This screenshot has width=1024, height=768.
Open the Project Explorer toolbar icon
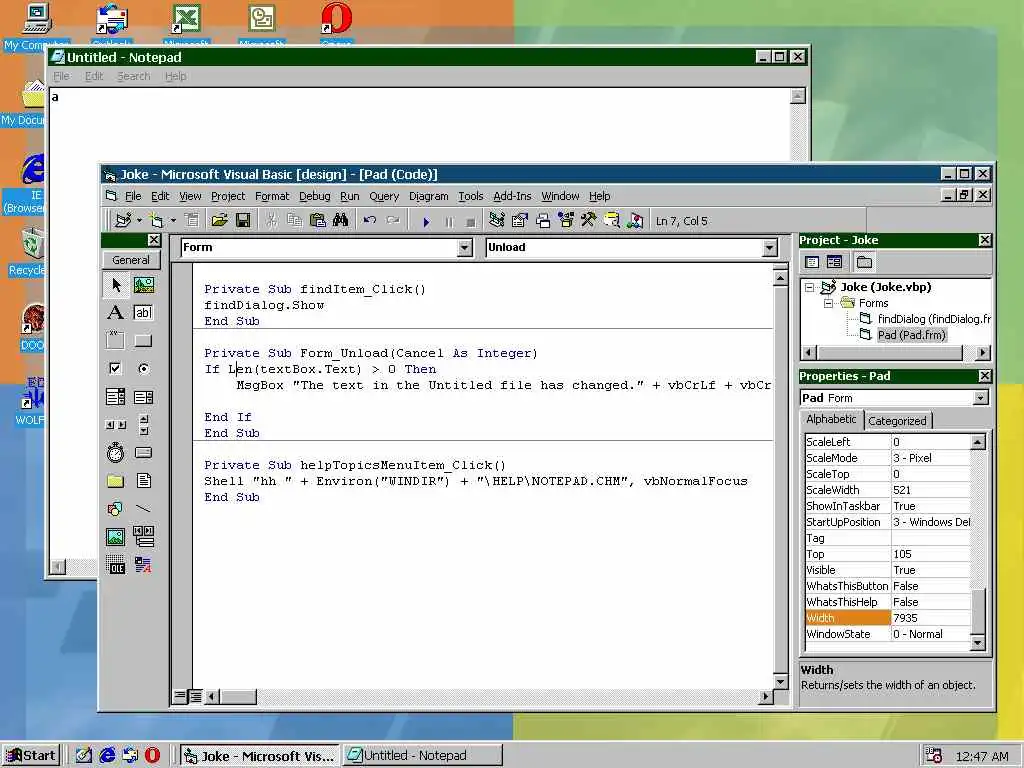click(x=496, y=221)
